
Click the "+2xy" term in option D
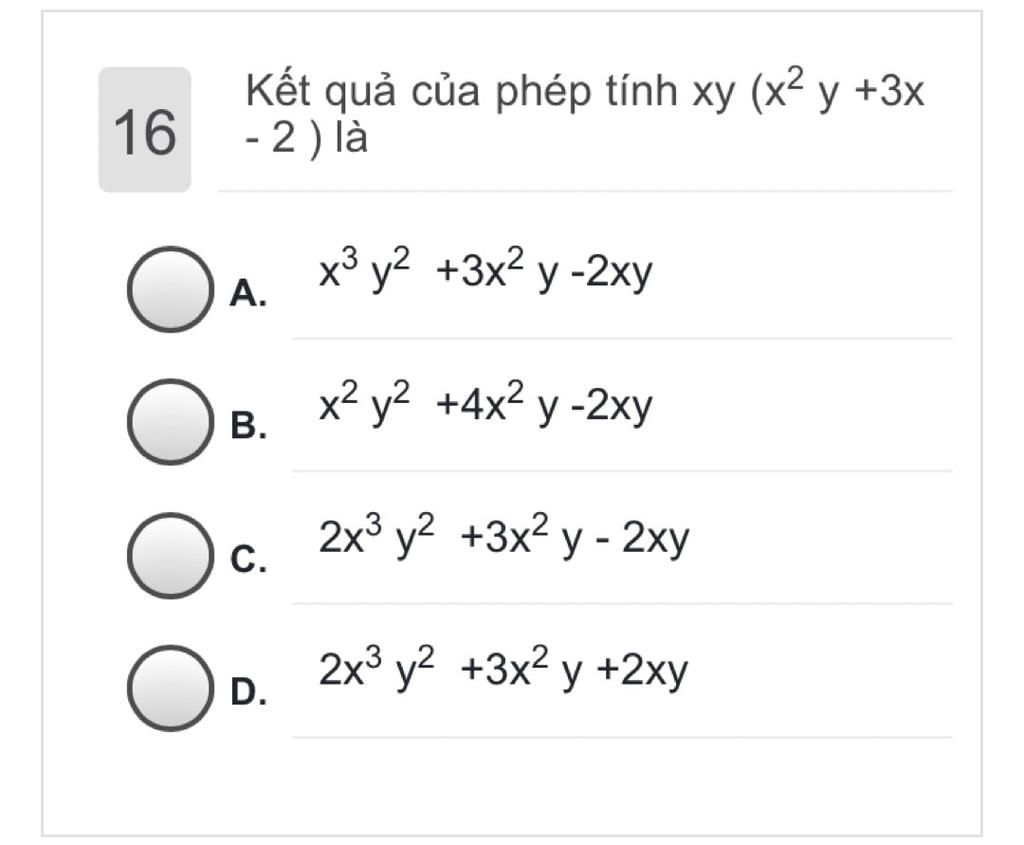pyautogui.click(x=642, y=671)
